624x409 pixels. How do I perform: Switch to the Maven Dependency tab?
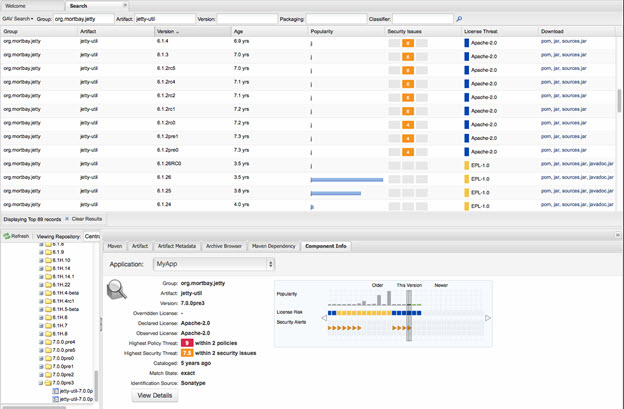tap(273, 245)
